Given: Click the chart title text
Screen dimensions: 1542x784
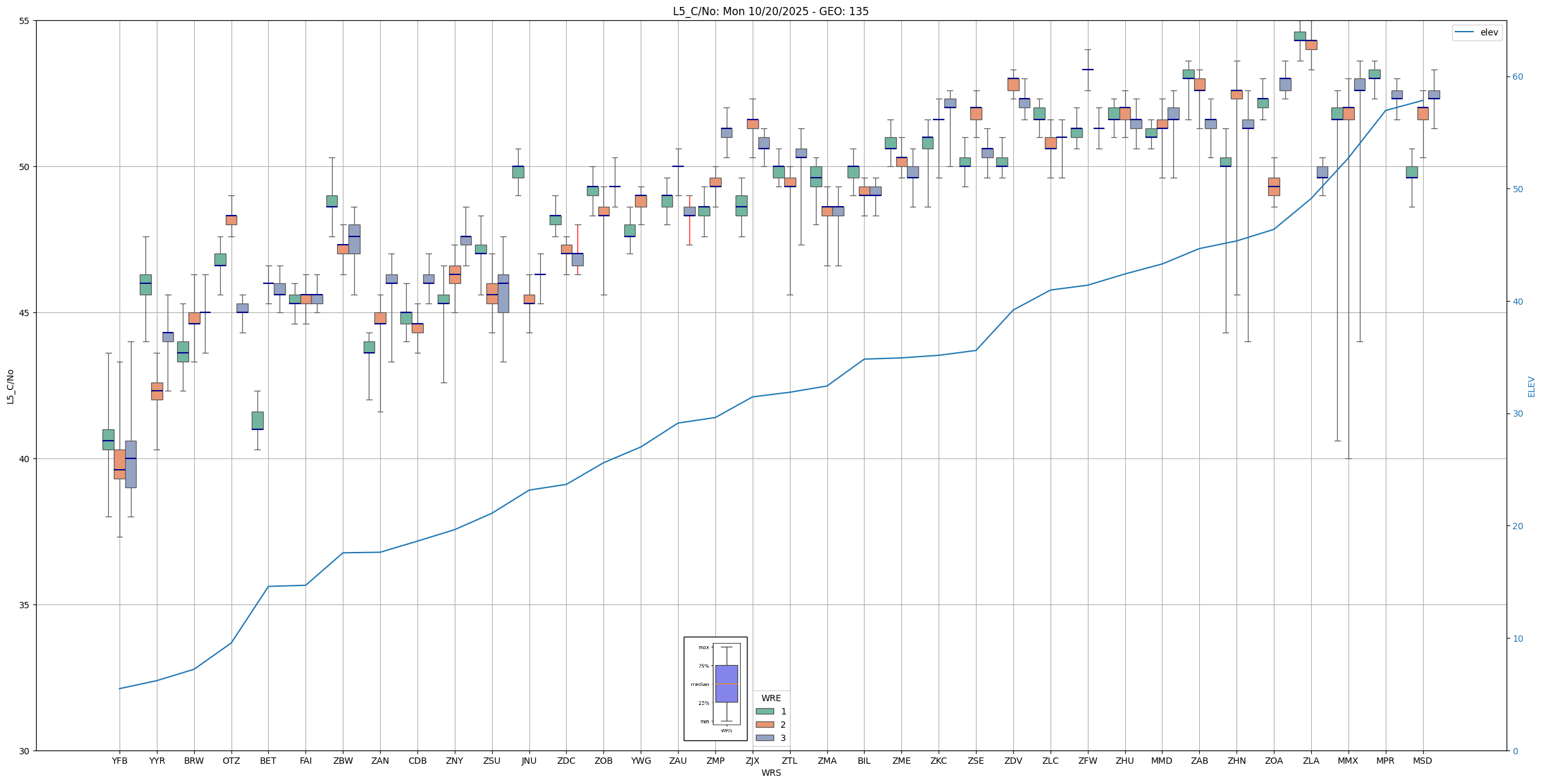Looking at the screenshot, I should tap(770, 11).
